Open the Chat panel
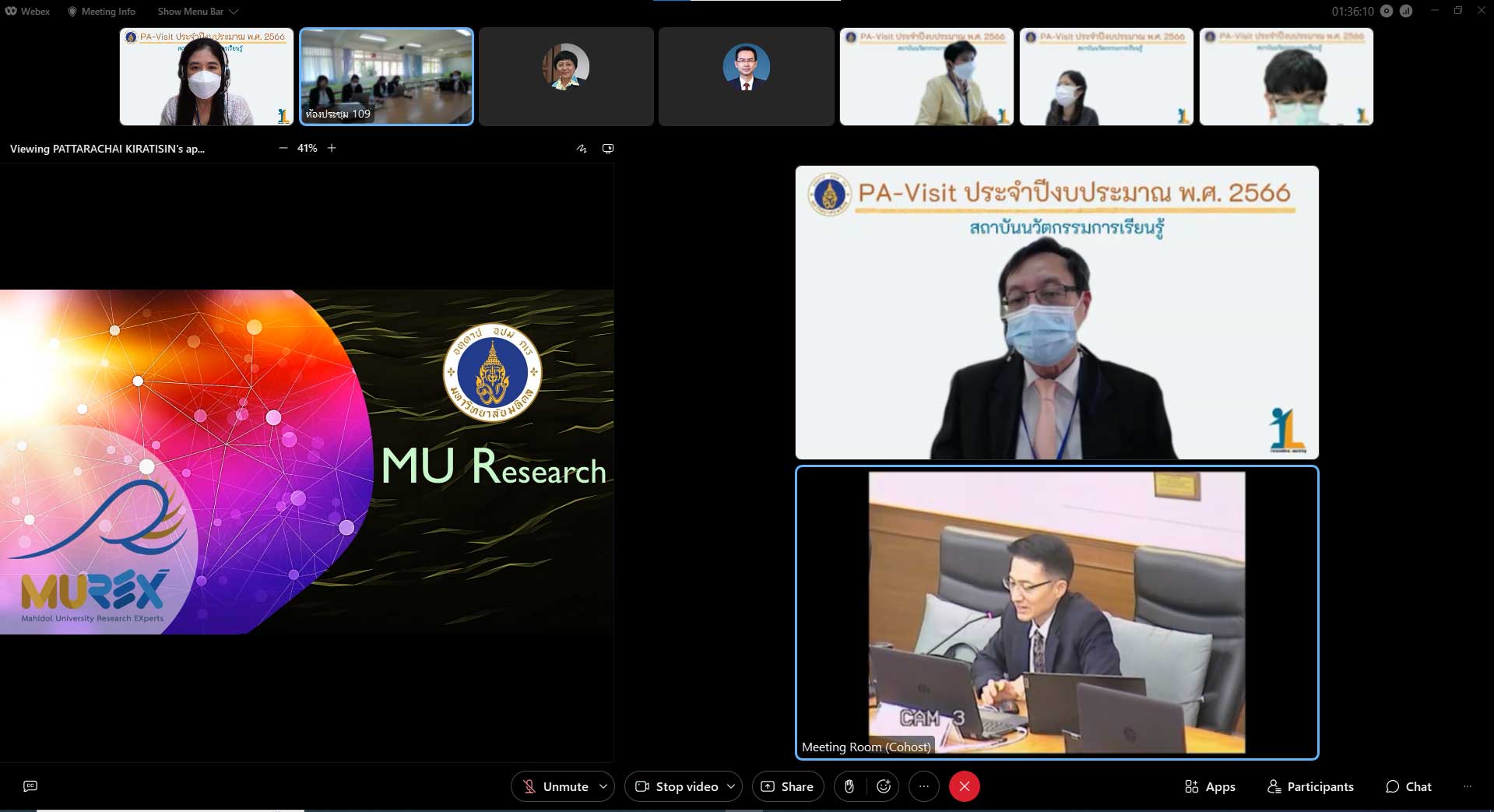This screenshot has height=812, width=1494. (1408, 786)
